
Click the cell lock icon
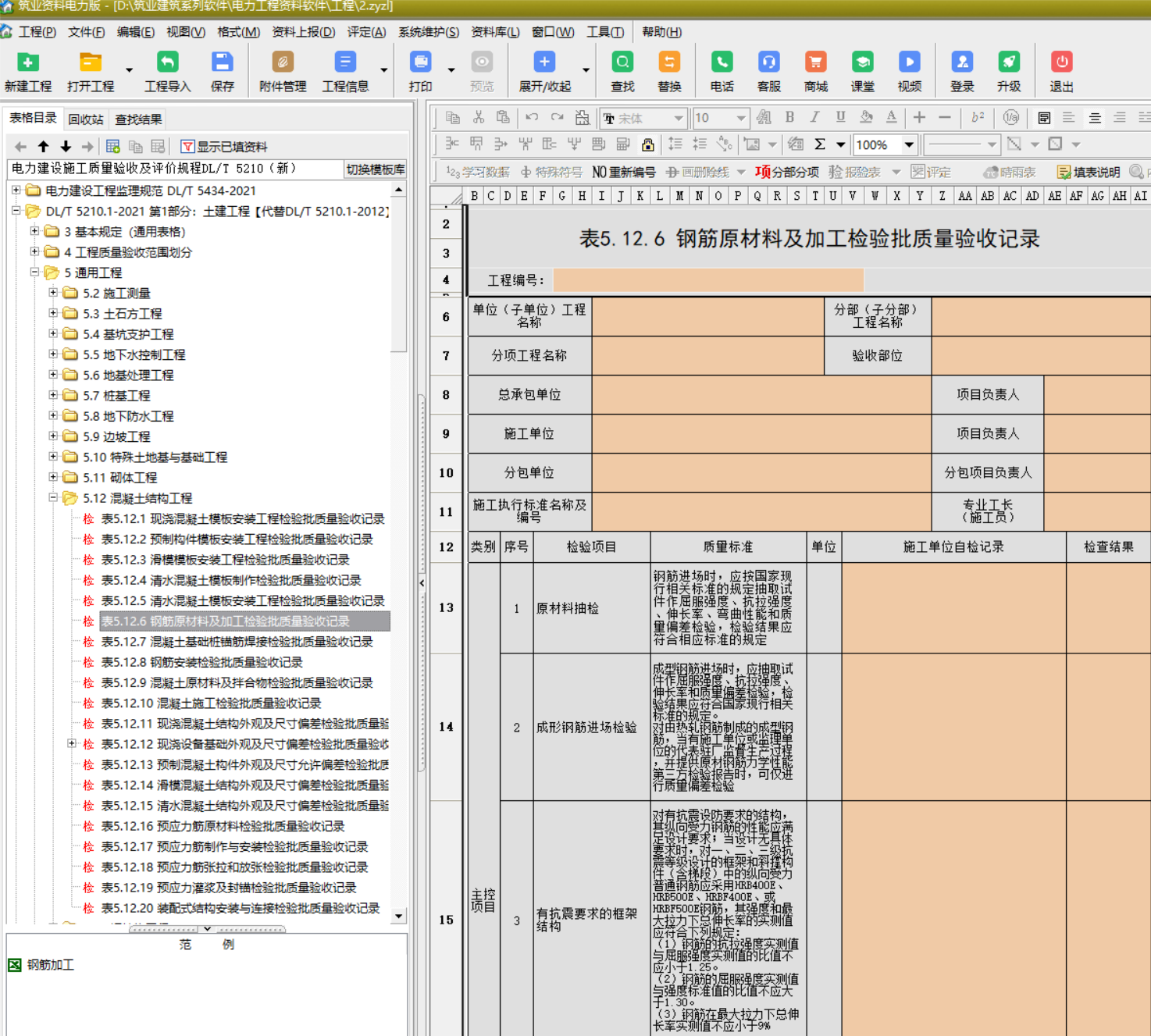click(647, 144)
